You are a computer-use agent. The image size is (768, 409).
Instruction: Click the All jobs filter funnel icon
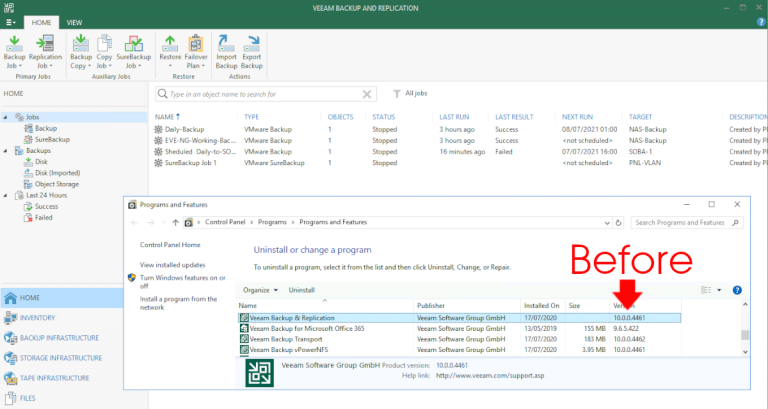coord(397,93)
